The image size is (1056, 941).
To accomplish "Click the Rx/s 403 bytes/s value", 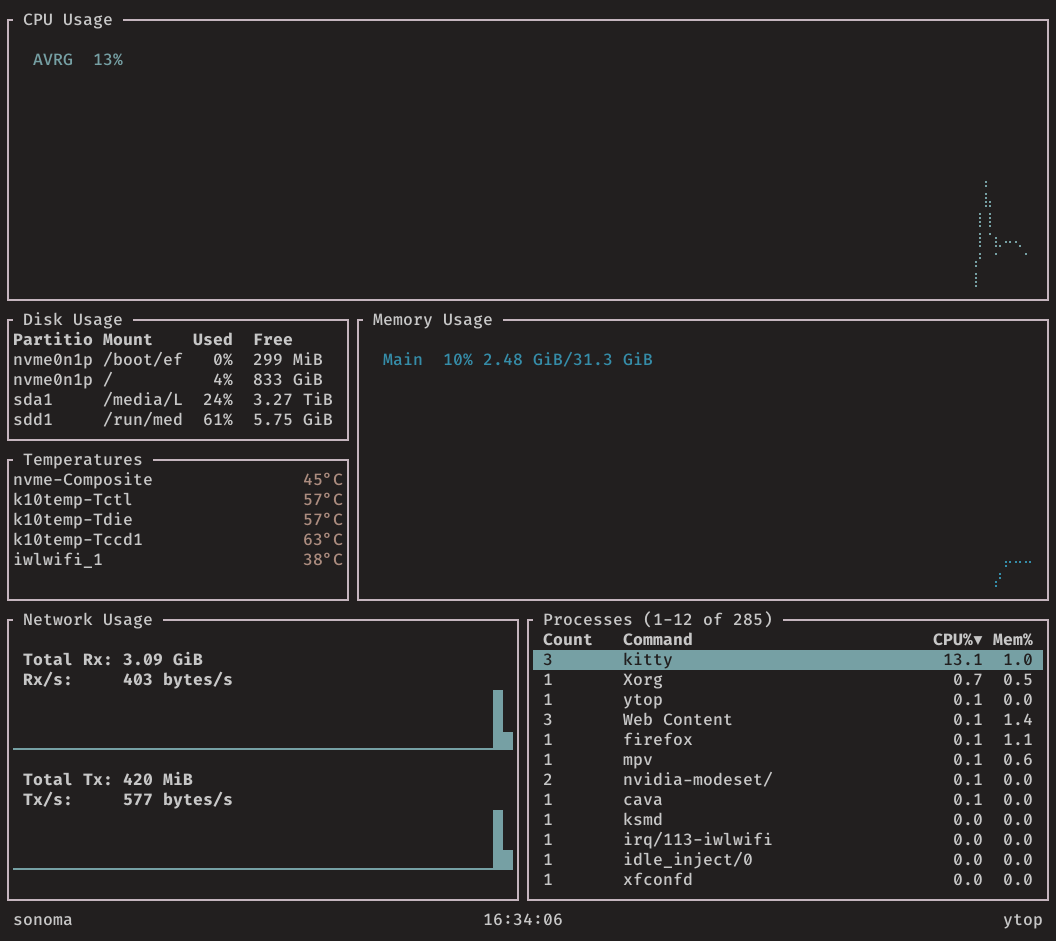I will [x=127, y=680].
